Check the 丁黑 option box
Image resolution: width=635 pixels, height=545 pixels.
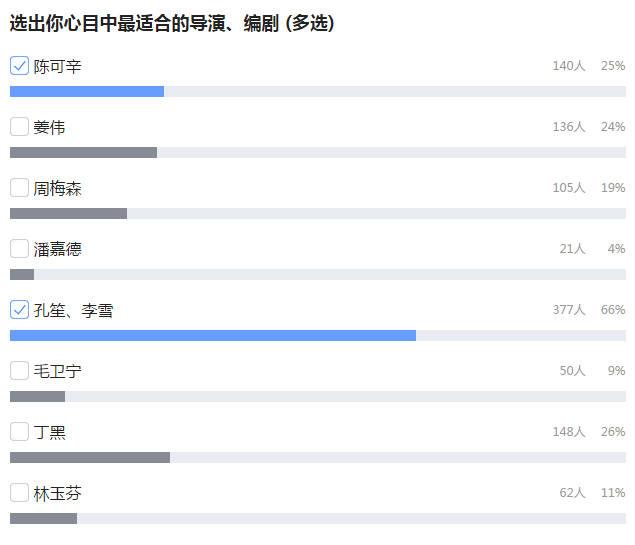(x=19, y=432)
